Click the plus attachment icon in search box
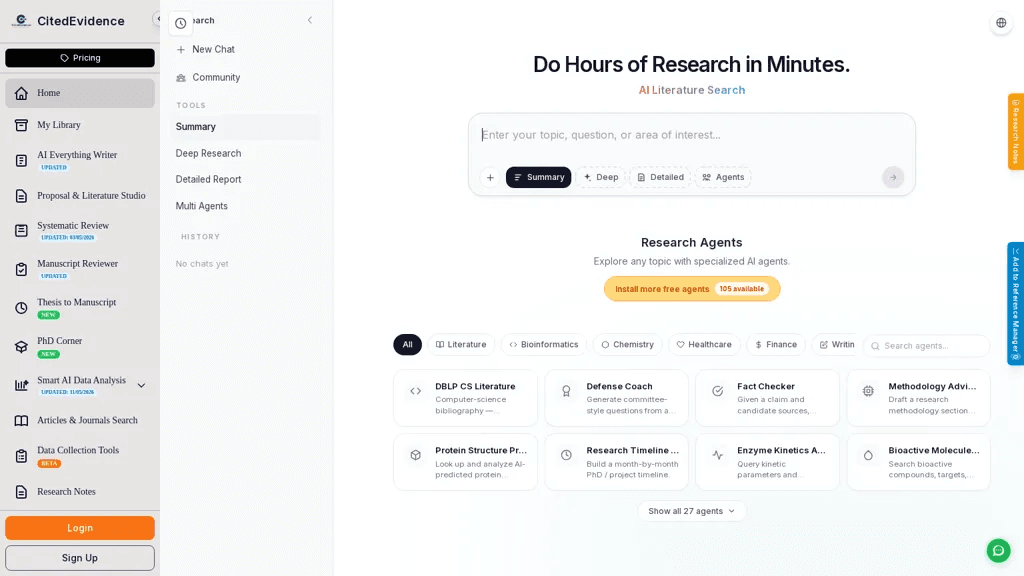The image size is (1024, 576). coord(490,177)
